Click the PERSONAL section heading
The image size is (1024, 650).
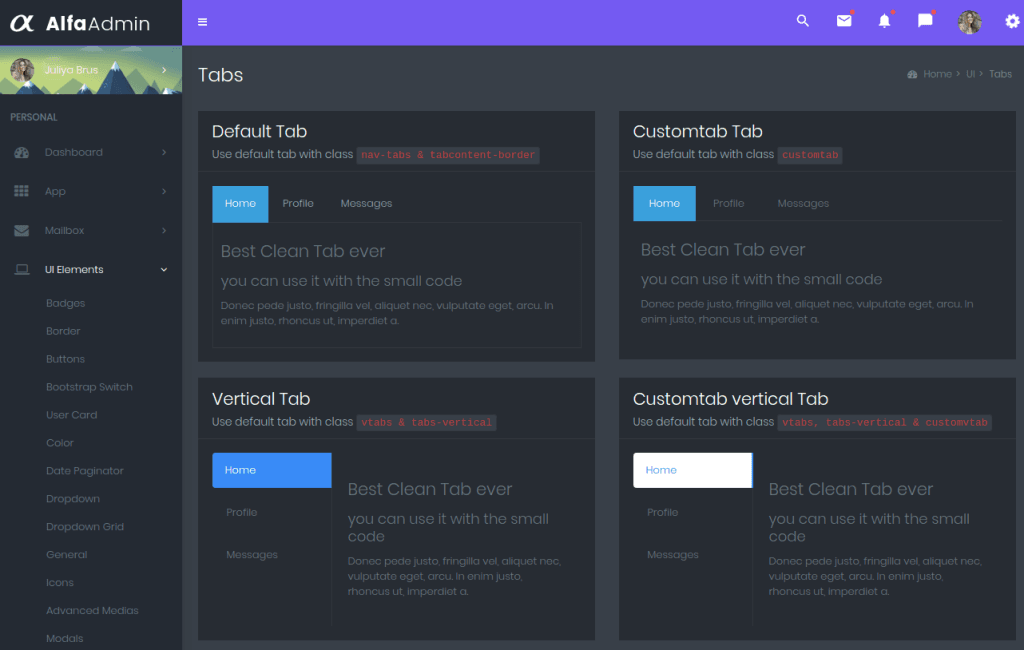[x=34, y=118]
